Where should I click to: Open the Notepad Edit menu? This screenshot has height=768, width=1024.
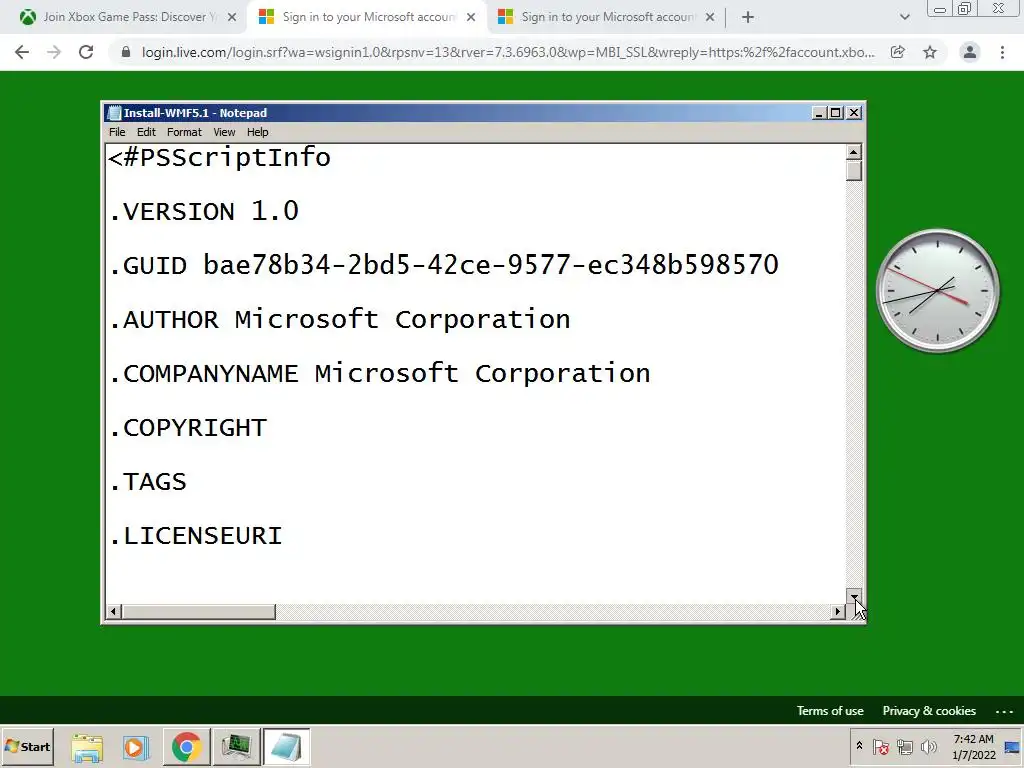pyautogui.click(x=146, y=132)
